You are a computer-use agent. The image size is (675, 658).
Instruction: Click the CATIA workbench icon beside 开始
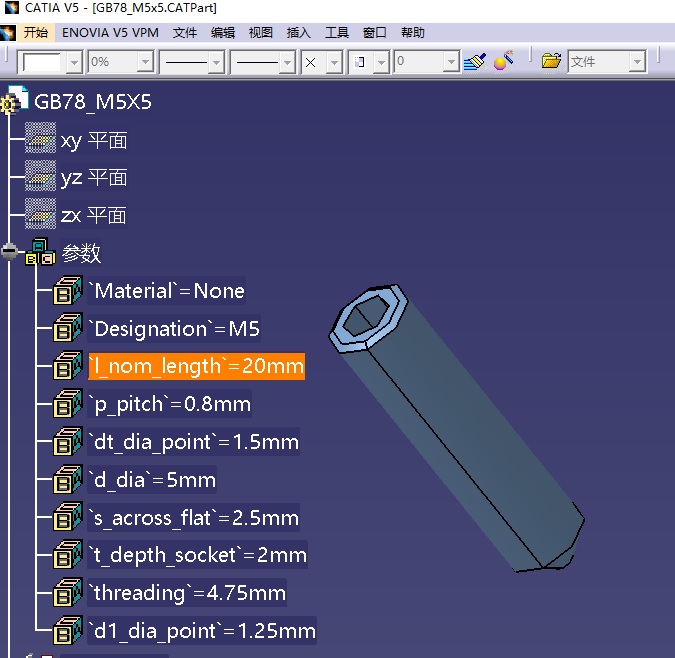[8, 33]
